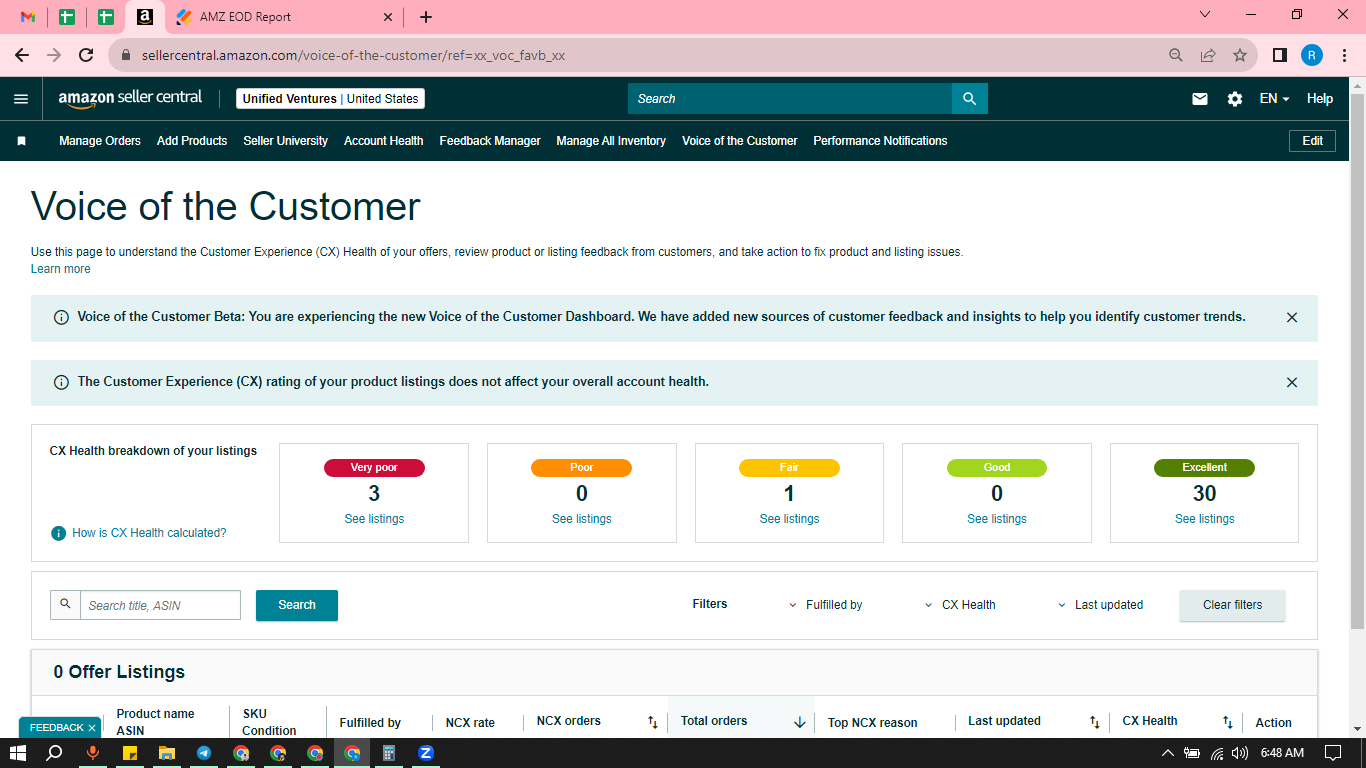Go back to the previous page
Image resolution: width=1366 pixels, height=768 pixels.
(22, 55)
